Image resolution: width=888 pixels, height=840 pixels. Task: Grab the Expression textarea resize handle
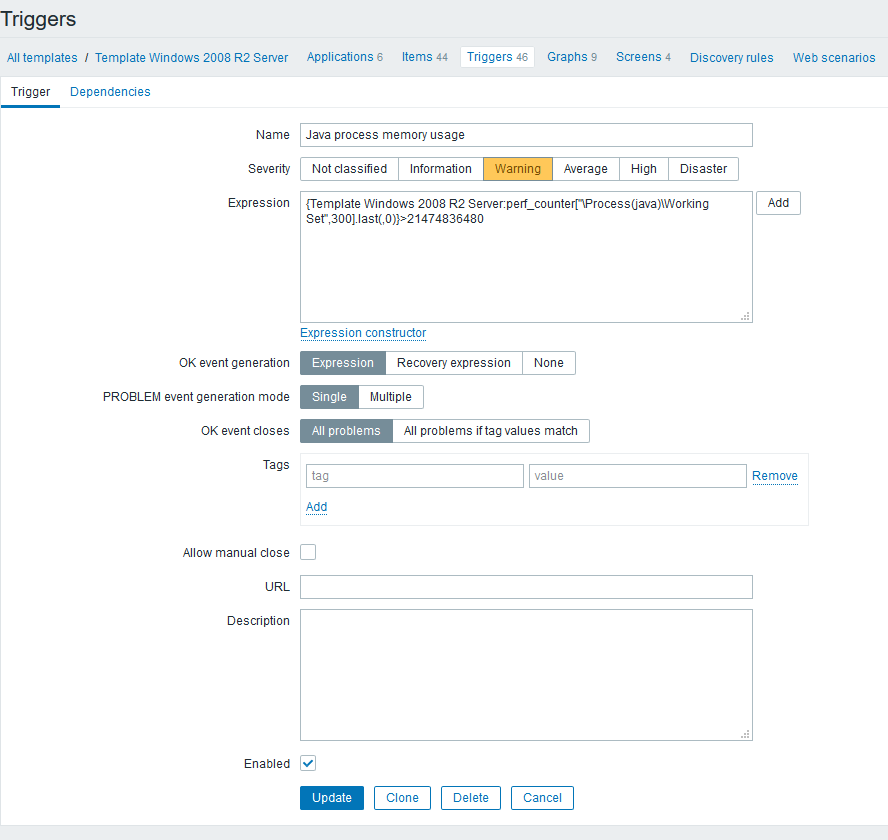[x=745, y=316]
